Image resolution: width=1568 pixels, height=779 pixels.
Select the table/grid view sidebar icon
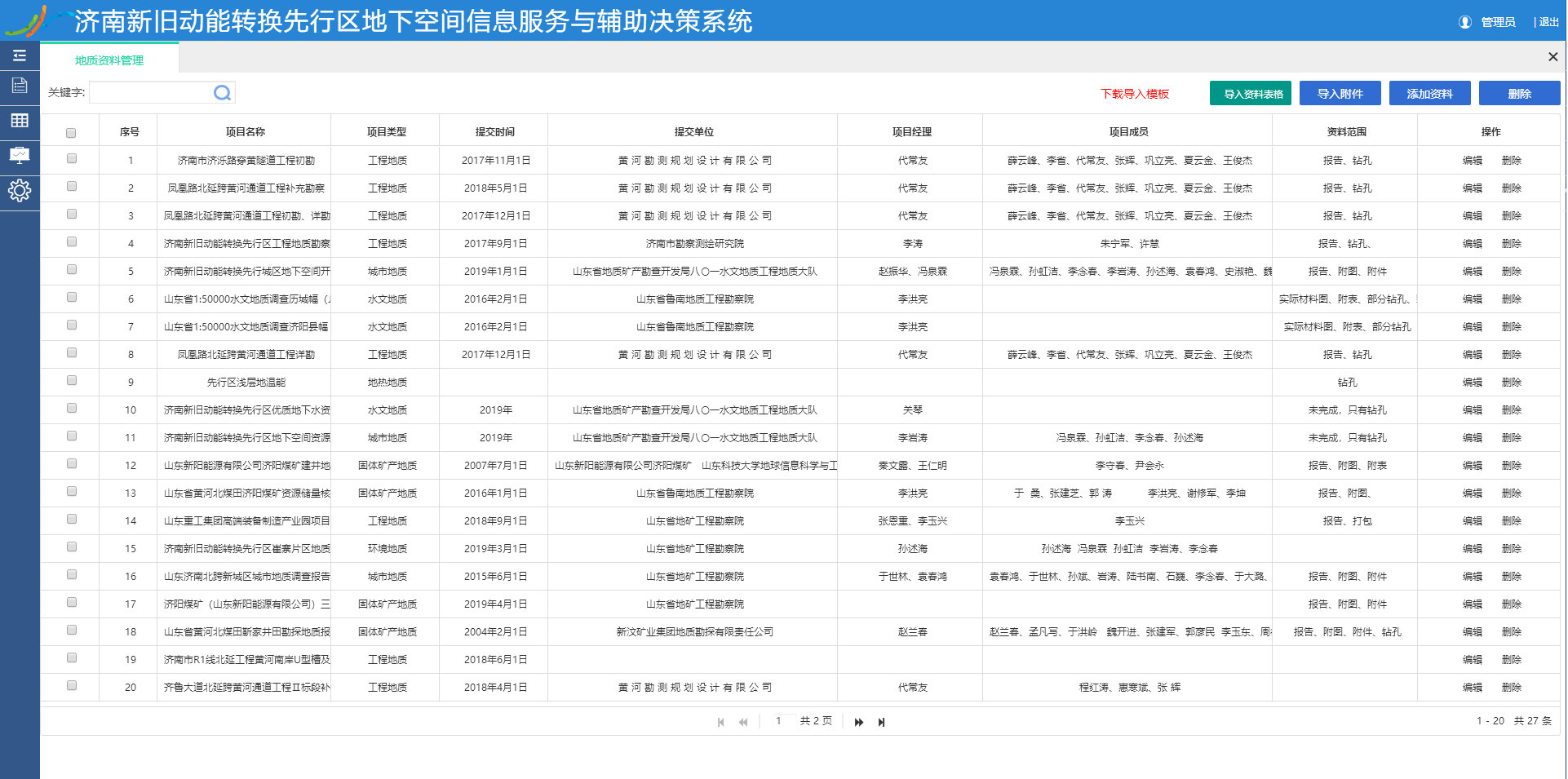click(x=20, y=122)
